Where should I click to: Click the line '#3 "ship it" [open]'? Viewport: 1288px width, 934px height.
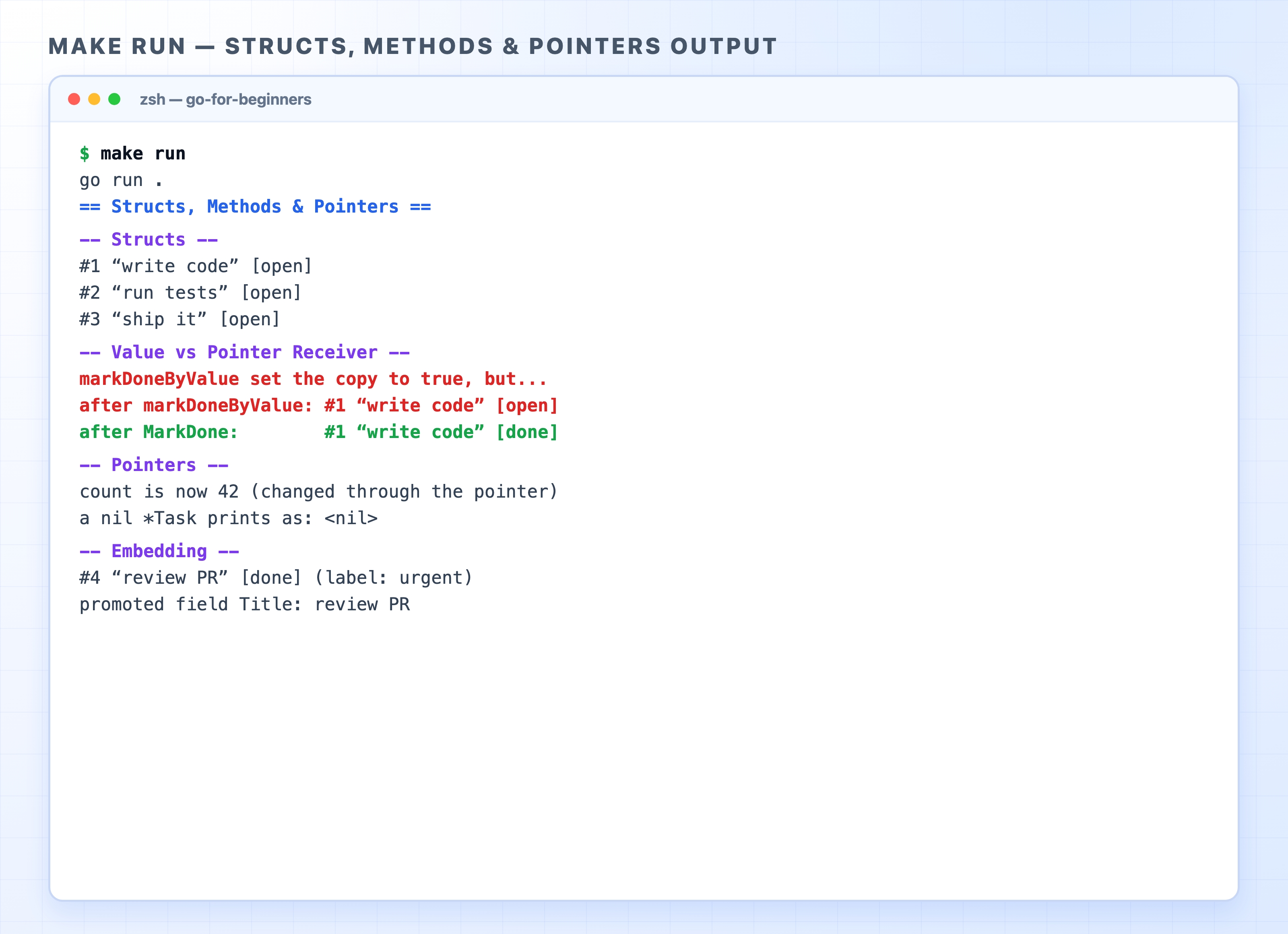[x=180, y=320]
